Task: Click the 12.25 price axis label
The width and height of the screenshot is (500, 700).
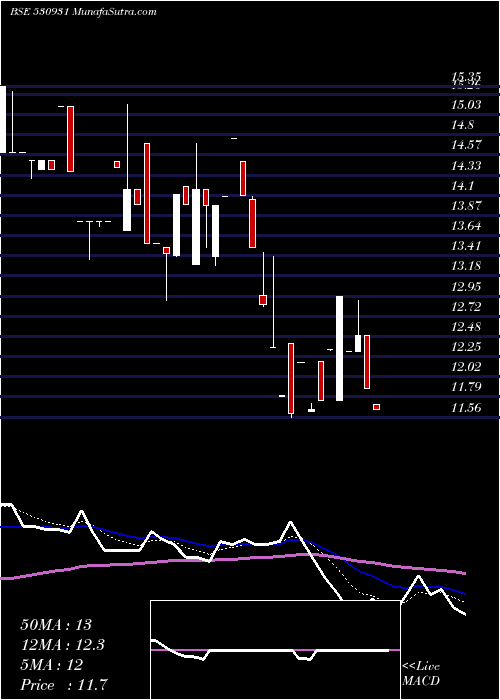Action: coord(466,347)
